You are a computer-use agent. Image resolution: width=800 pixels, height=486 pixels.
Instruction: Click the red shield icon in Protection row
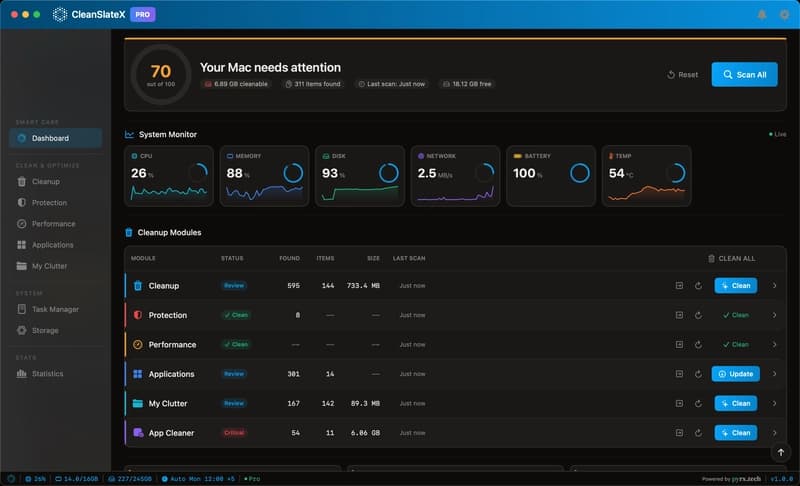click(138, 315)
